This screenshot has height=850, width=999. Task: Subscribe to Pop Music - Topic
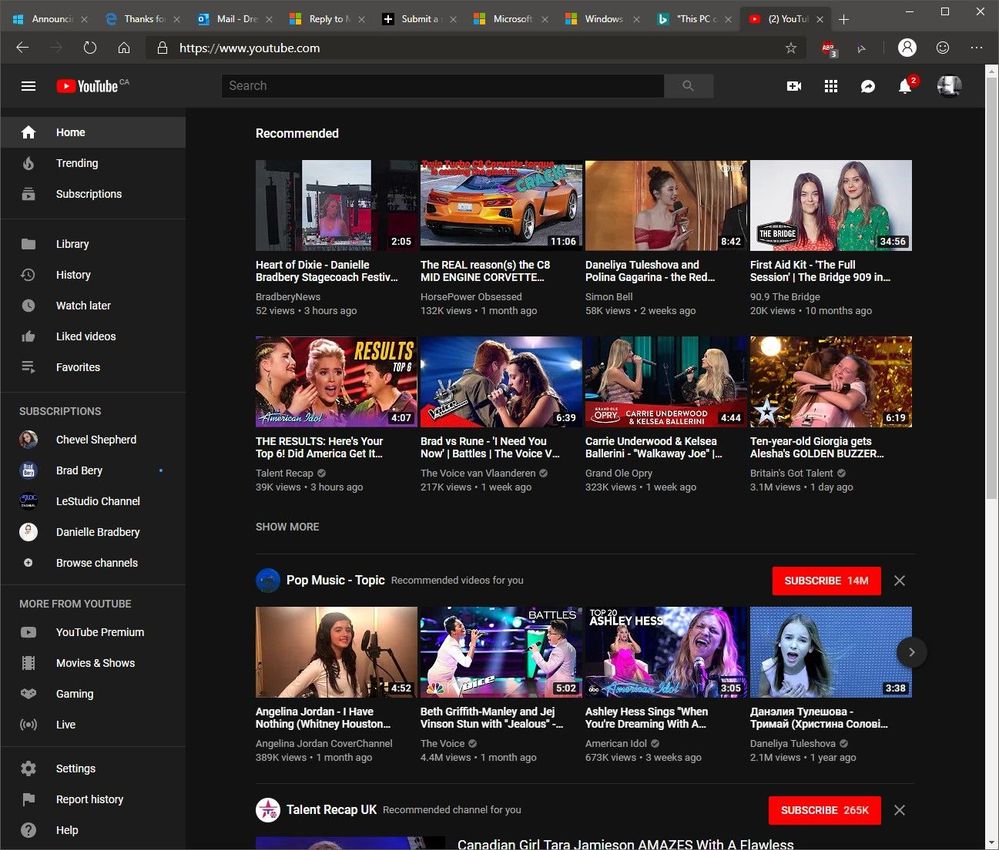pos(826,580)
